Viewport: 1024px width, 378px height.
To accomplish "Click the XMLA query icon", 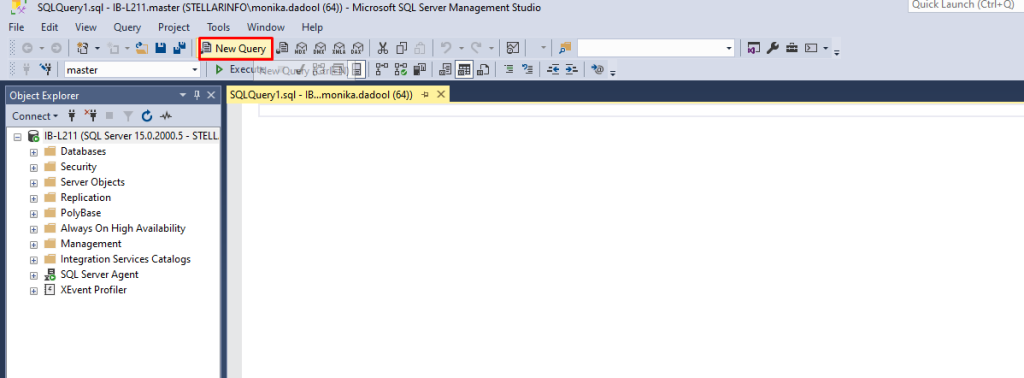I will pyautogui.click(x=339, y=48).
